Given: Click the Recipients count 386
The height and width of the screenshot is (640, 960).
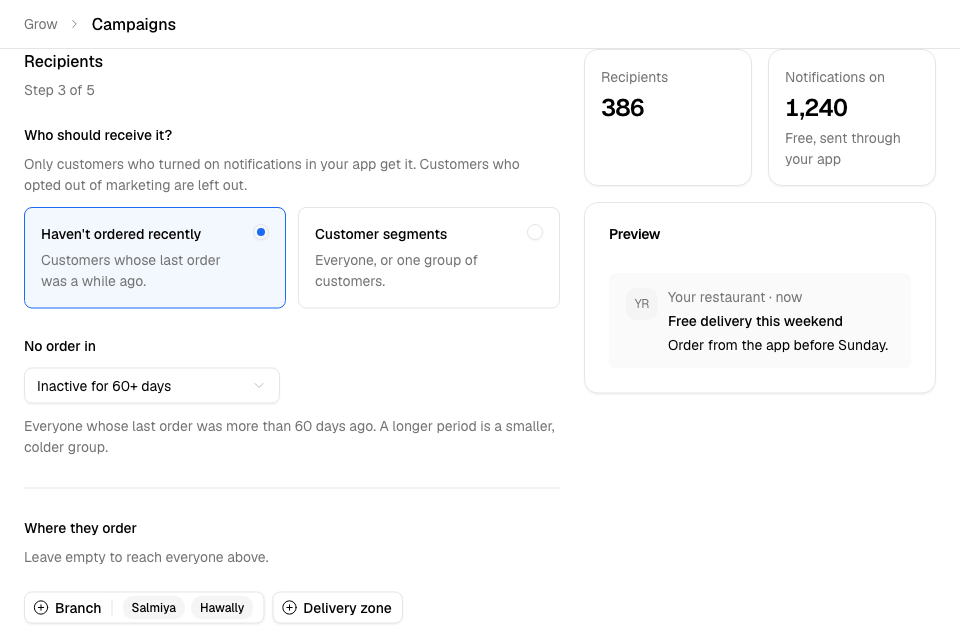Looking at the screenshot, I should coord(623,108).
